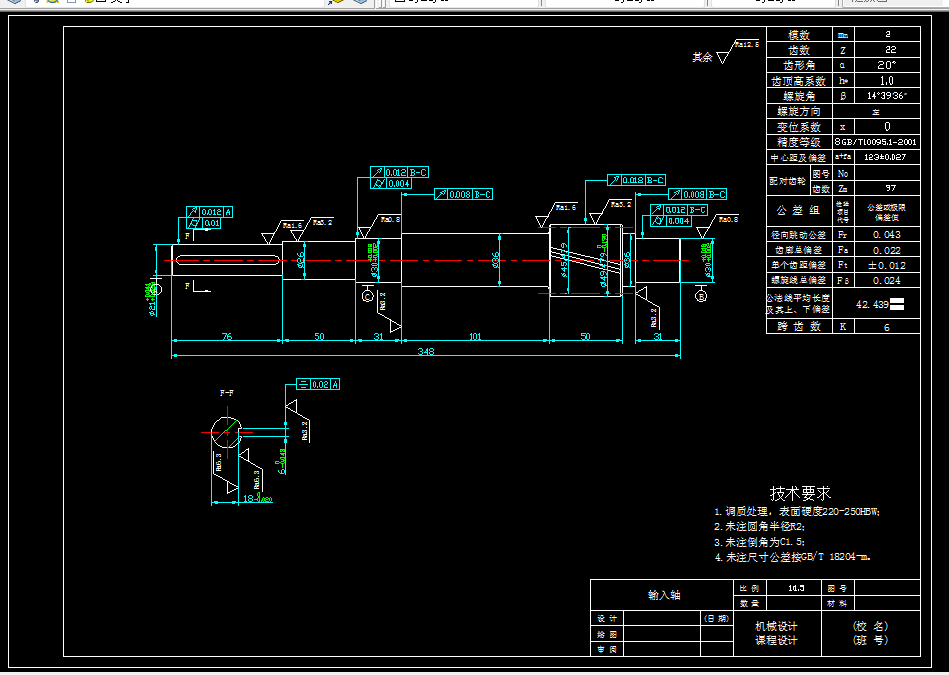The image size is (949, 675).
Task: Click the (校名) (班号) cell
Action: click(870, 633)
